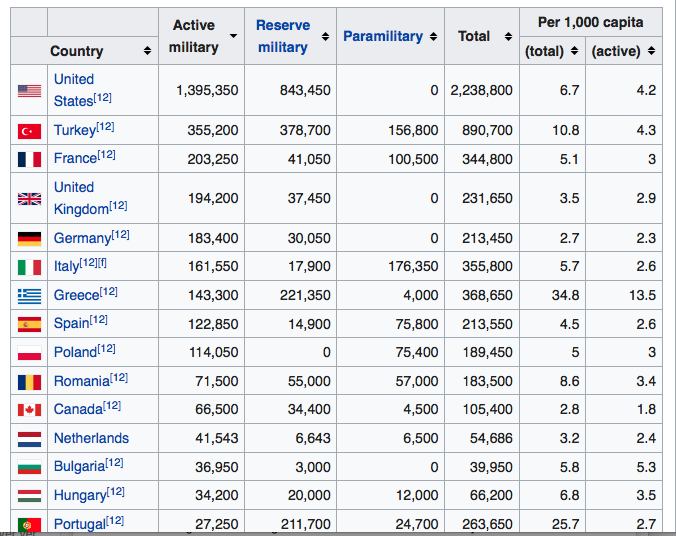Image resolution: width=676 pixels, height=536 pixels.
Task: Sort by Active military column arrow
Action: (233, 36)
